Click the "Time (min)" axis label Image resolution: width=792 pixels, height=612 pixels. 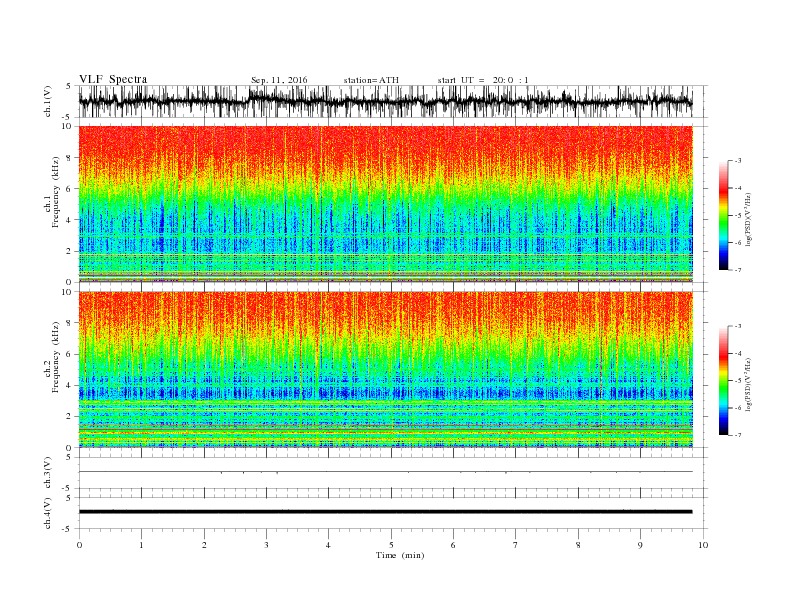(400, 555)
